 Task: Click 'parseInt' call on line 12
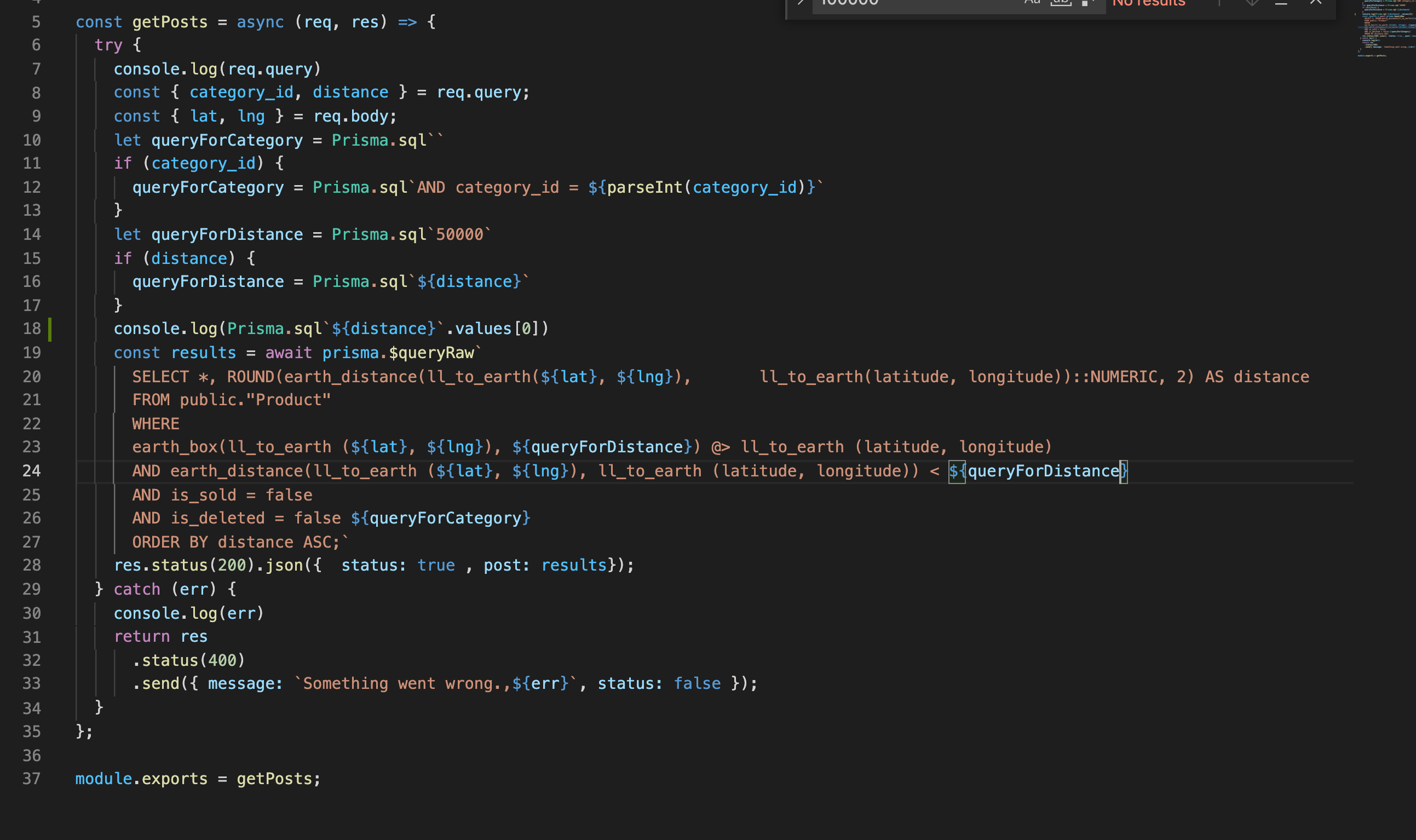pos(644,187)
